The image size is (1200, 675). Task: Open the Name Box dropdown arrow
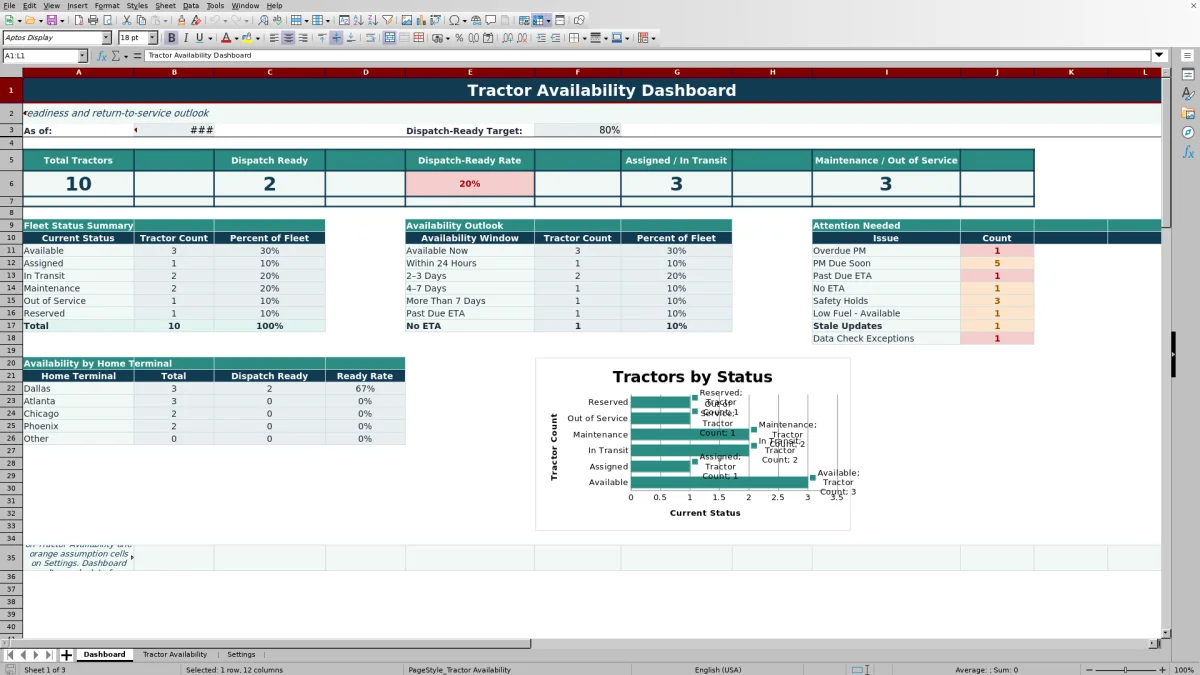(82, 56)
